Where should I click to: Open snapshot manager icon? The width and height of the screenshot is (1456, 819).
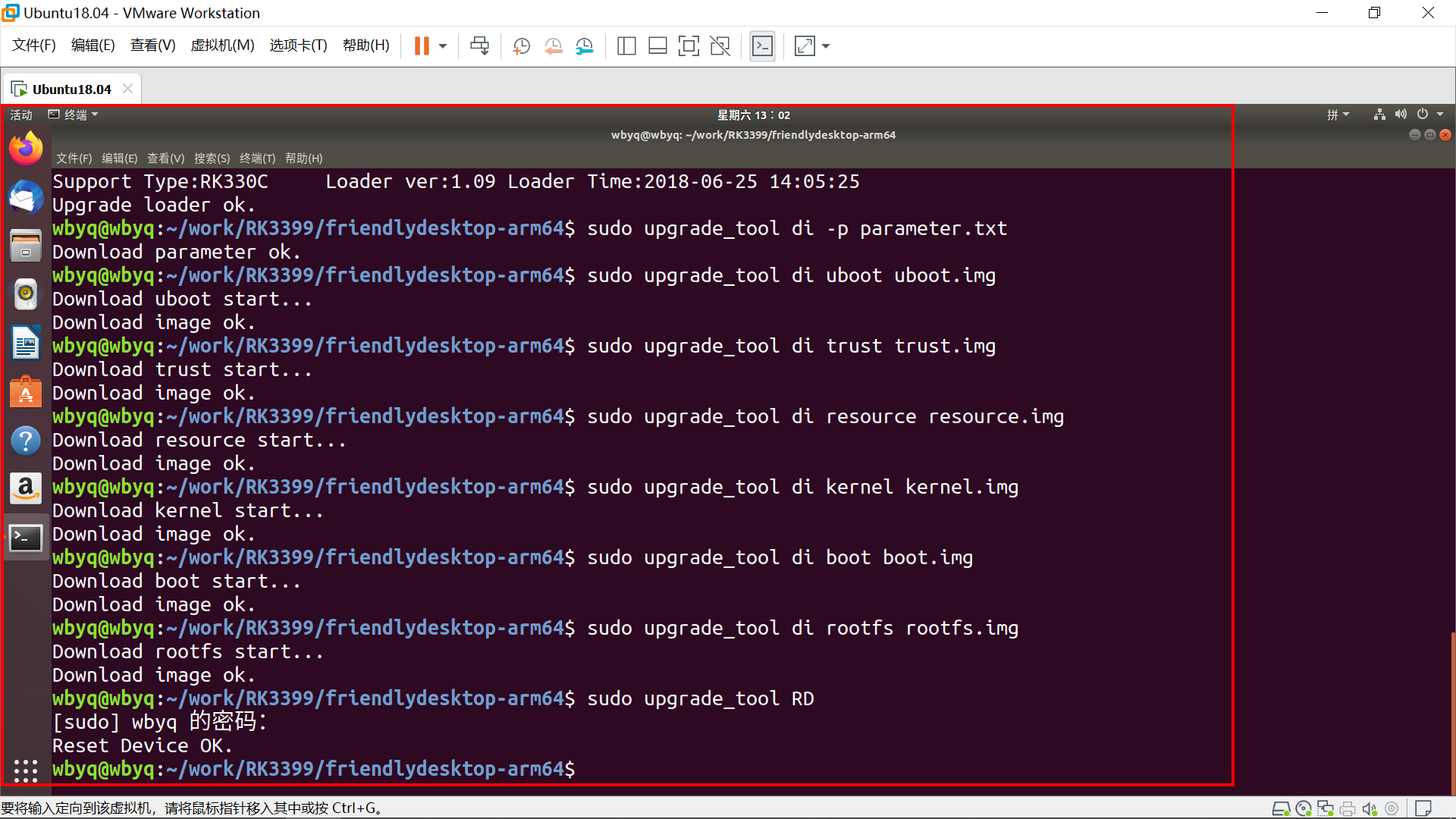click(584, 46)
